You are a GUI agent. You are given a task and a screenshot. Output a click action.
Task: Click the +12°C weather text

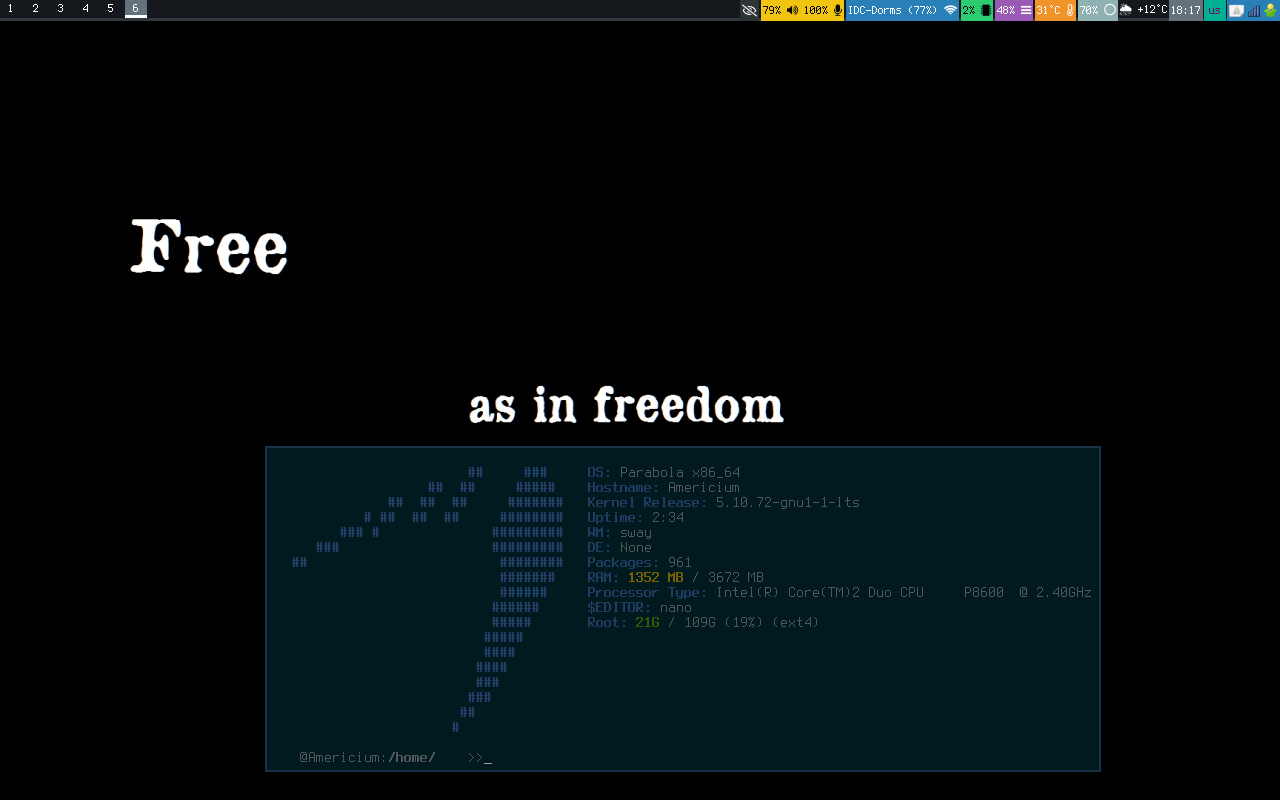point(1152,10)
